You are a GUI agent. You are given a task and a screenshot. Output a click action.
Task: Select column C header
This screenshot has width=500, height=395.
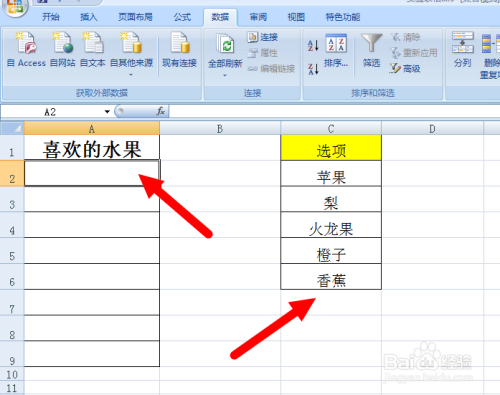click(331, 128)
